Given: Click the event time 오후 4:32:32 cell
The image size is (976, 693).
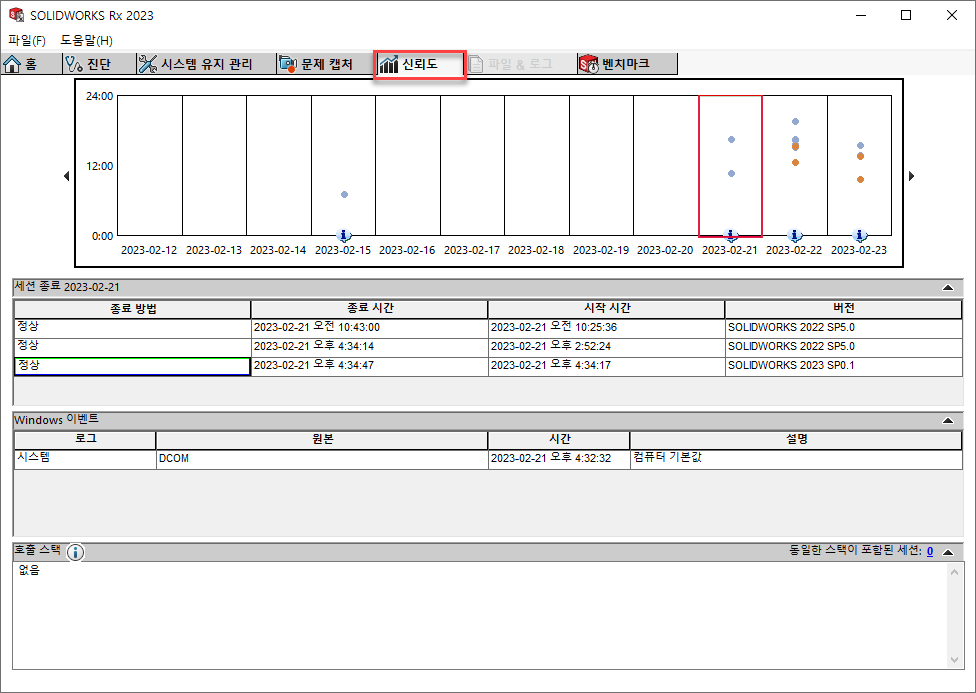Looking at the screenshot, I should [560, 459].
